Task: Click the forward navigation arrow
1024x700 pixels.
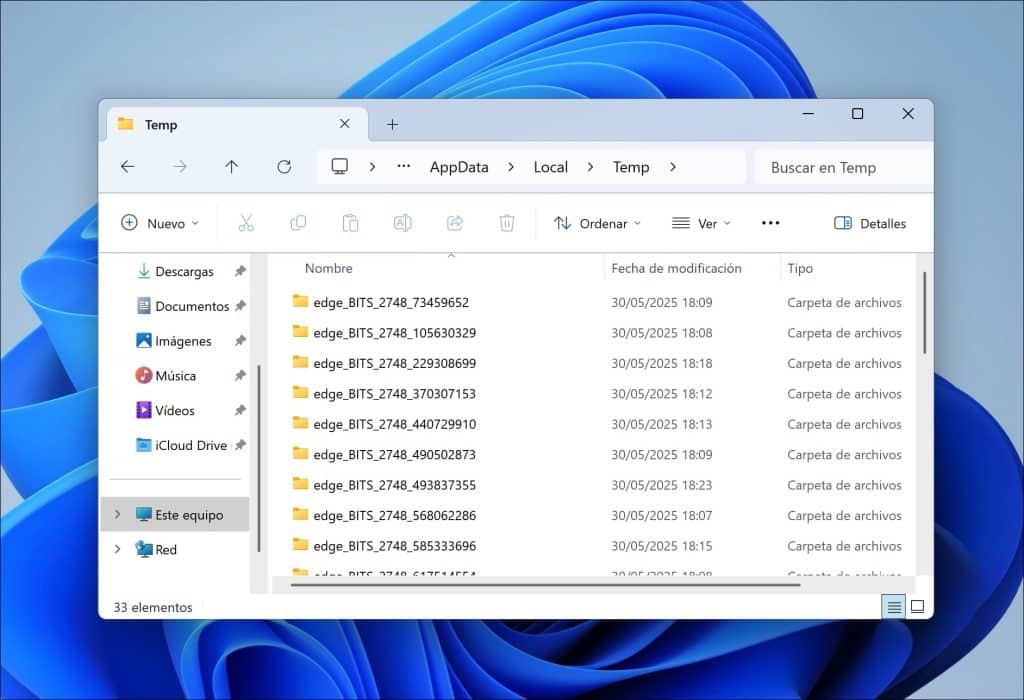Action: point(180,167)
